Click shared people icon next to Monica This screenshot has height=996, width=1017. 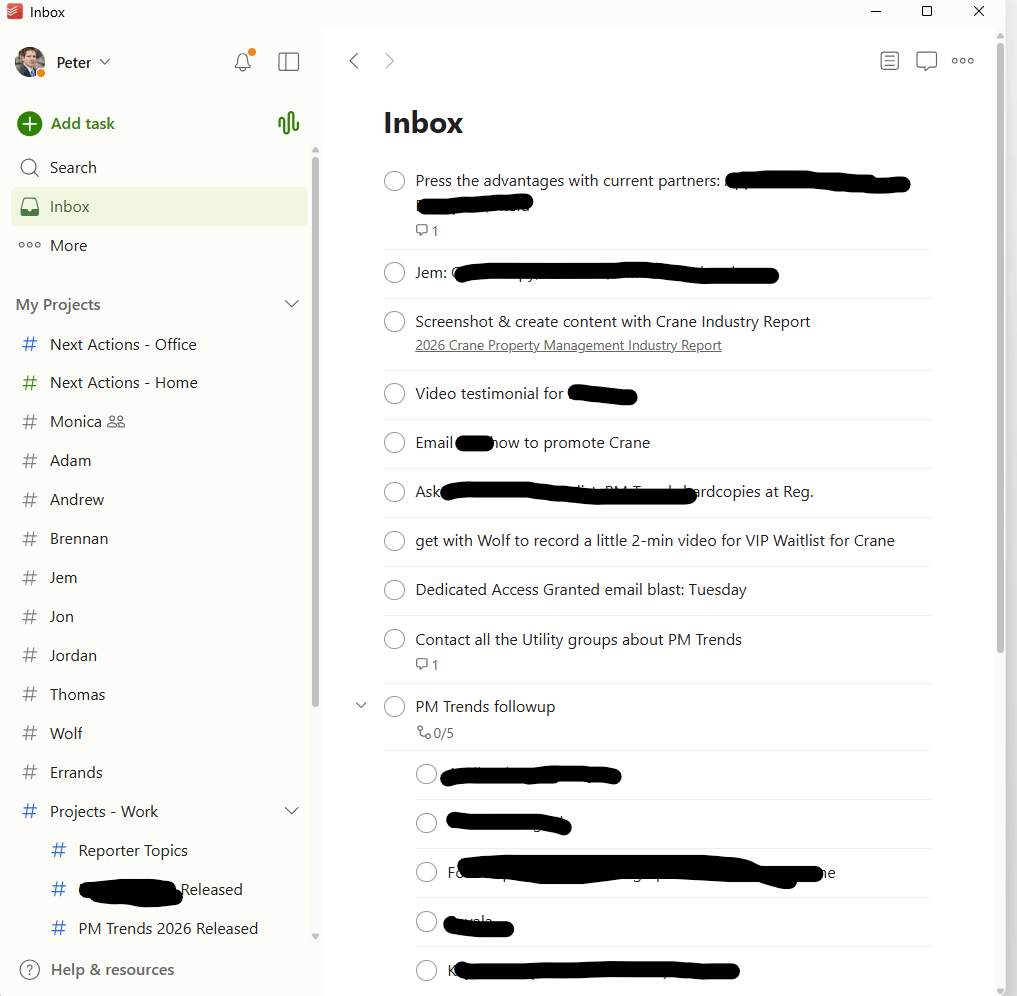(116, 421)
